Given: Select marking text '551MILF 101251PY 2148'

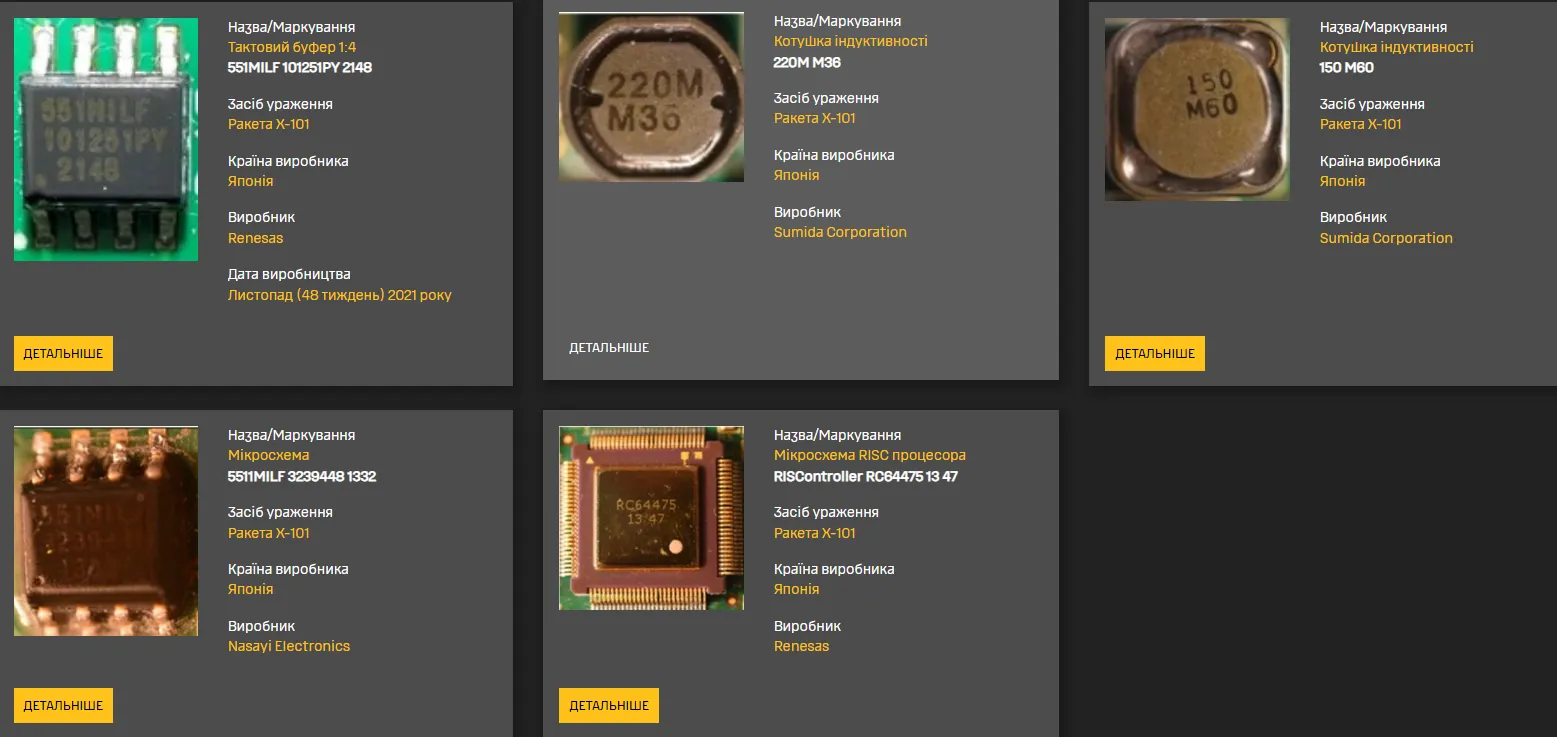Looking at the screenshot, I should (x=300, y=68).
